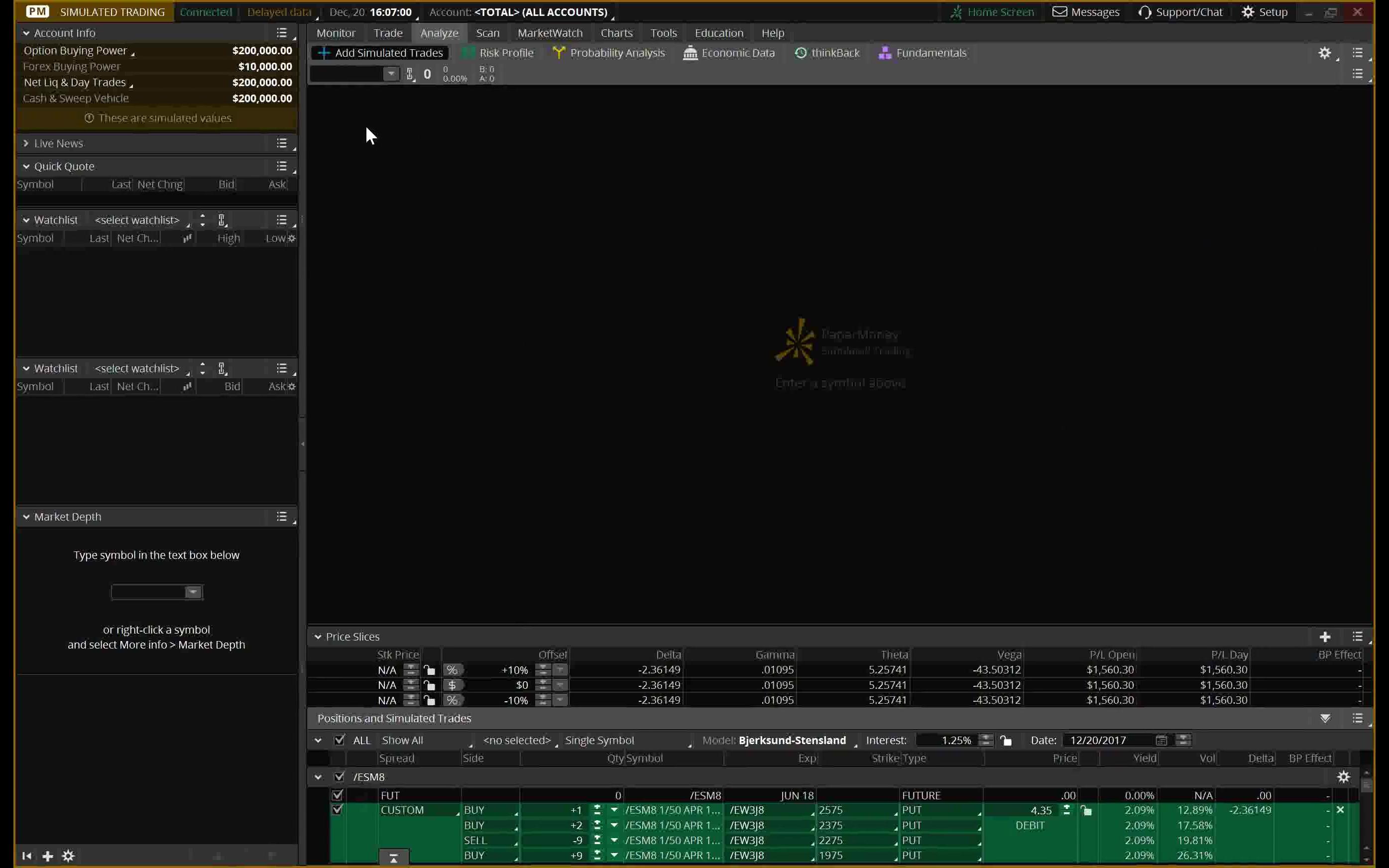Collapse the Market Depth panel
This screenshot has height=868, width=1389.
coord(26,517)
